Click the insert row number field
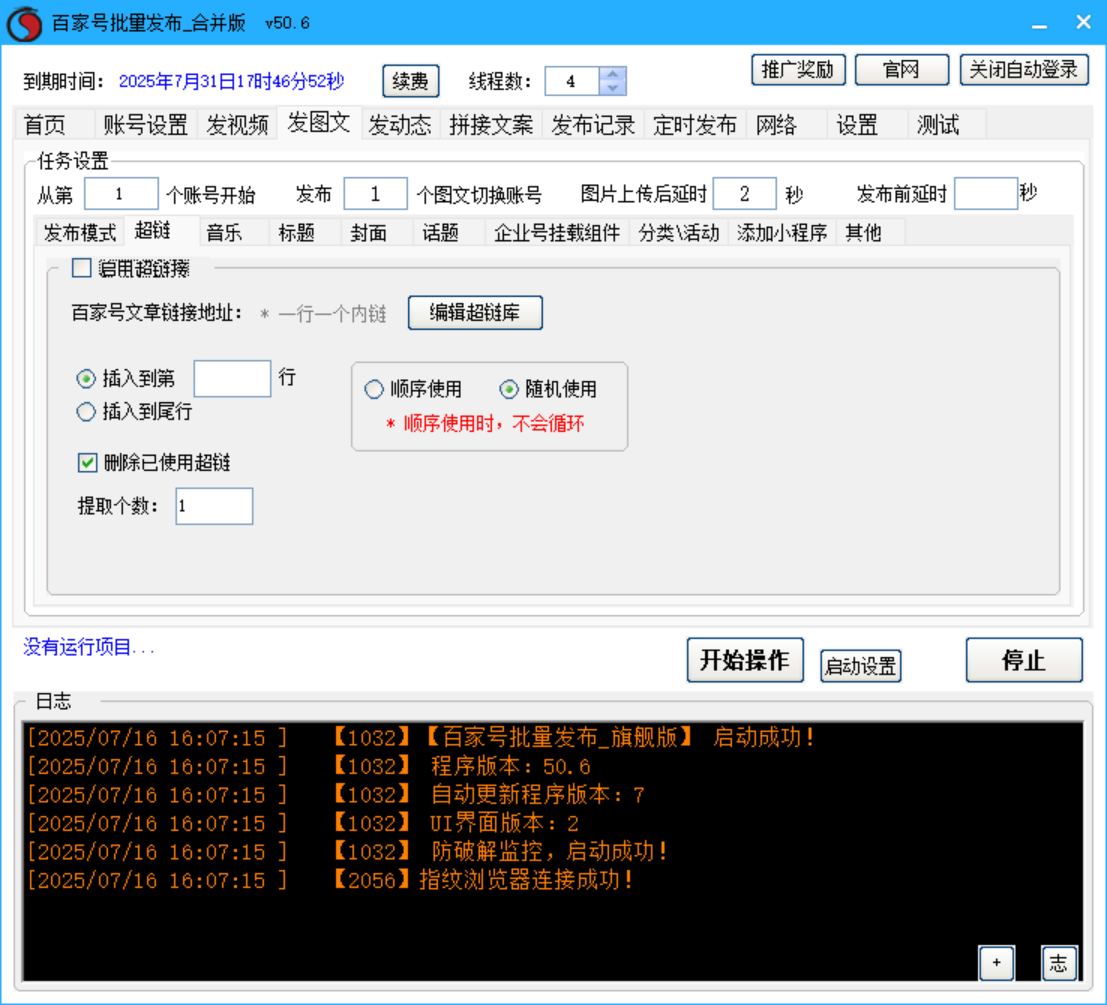Viewport: 1107px width, 1005px height. coord(232,379)
